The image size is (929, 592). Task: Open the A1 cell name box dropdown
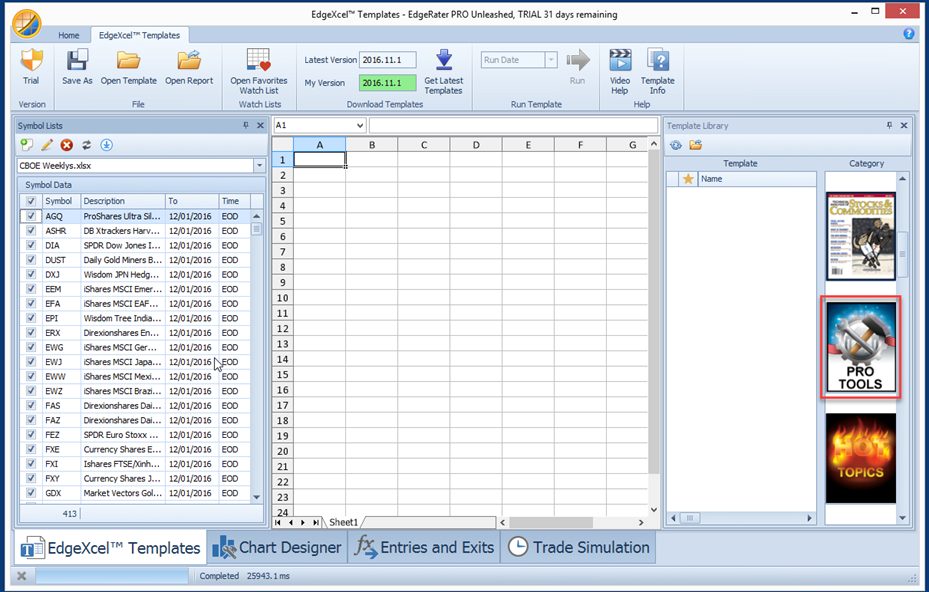coord(360,126)
